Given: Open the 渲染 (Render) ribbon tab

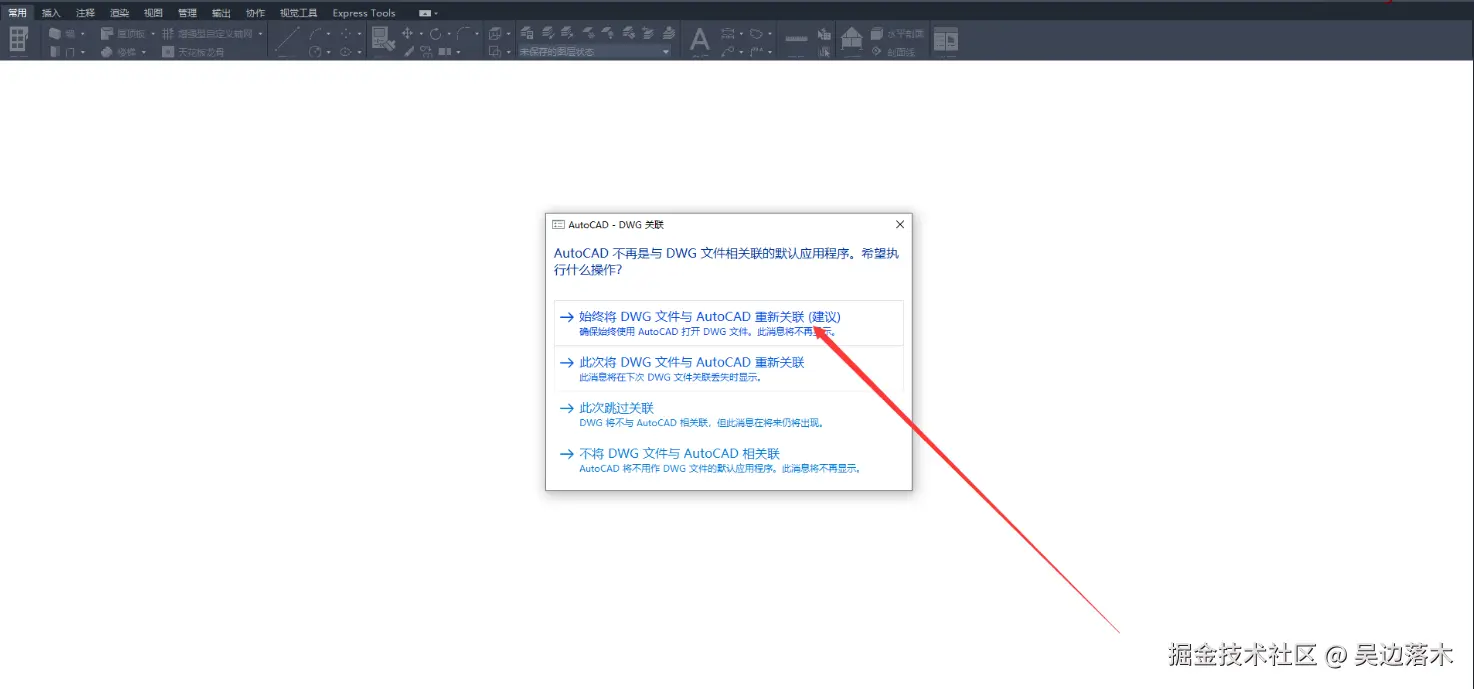Looking at the screenshot, I should pyautogui.click(x=119, y=13).
